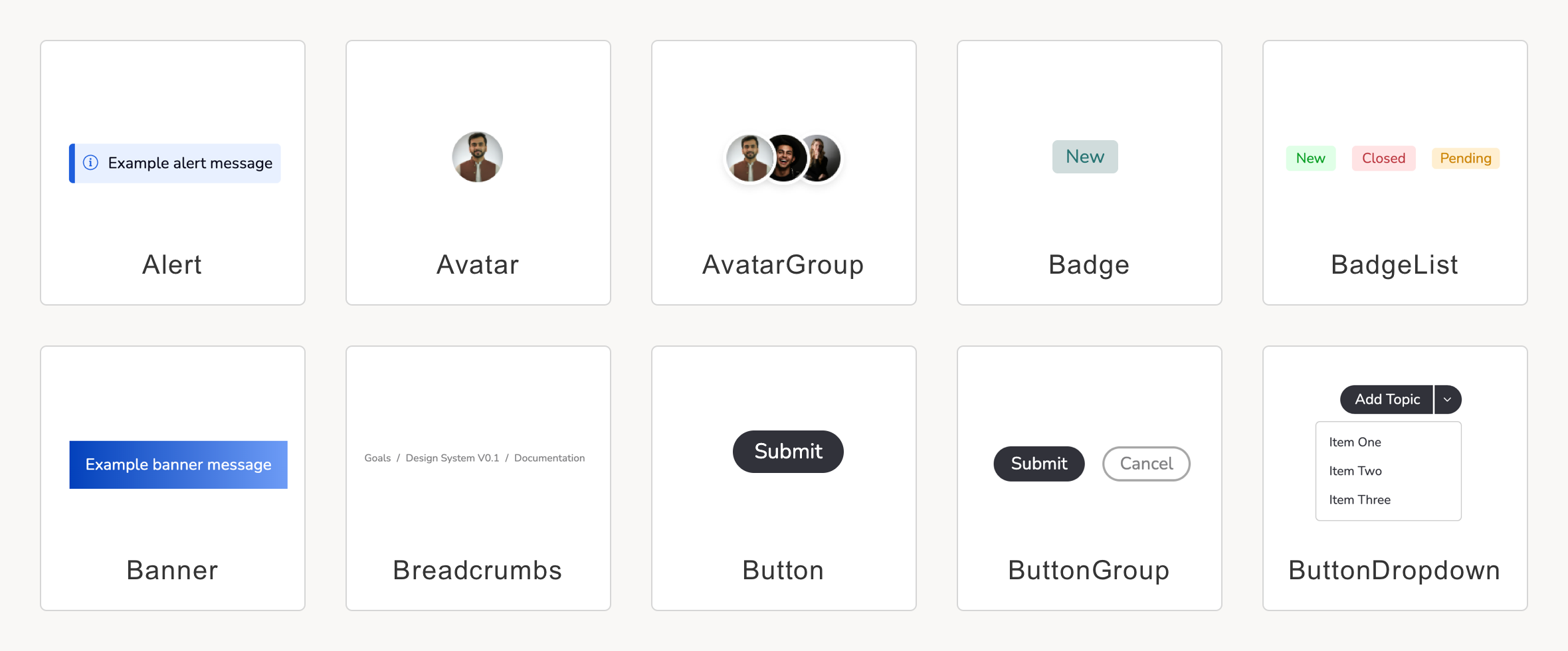Click the yellow Pending badge
Image resolution: width=1568 pixels, height=651 pixels.
[1465, 159]
